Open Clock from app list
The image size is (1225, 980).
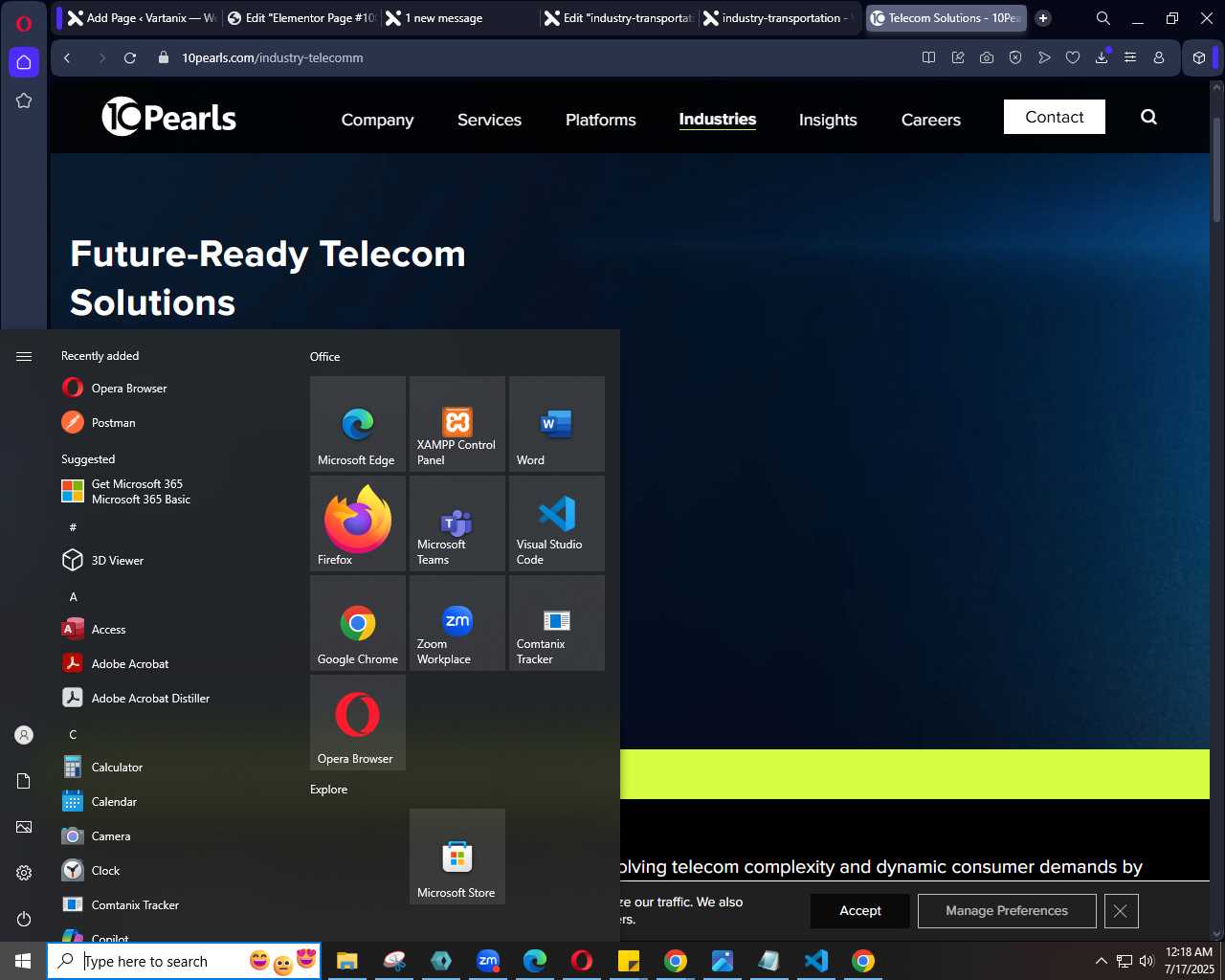tap(172, 870)
